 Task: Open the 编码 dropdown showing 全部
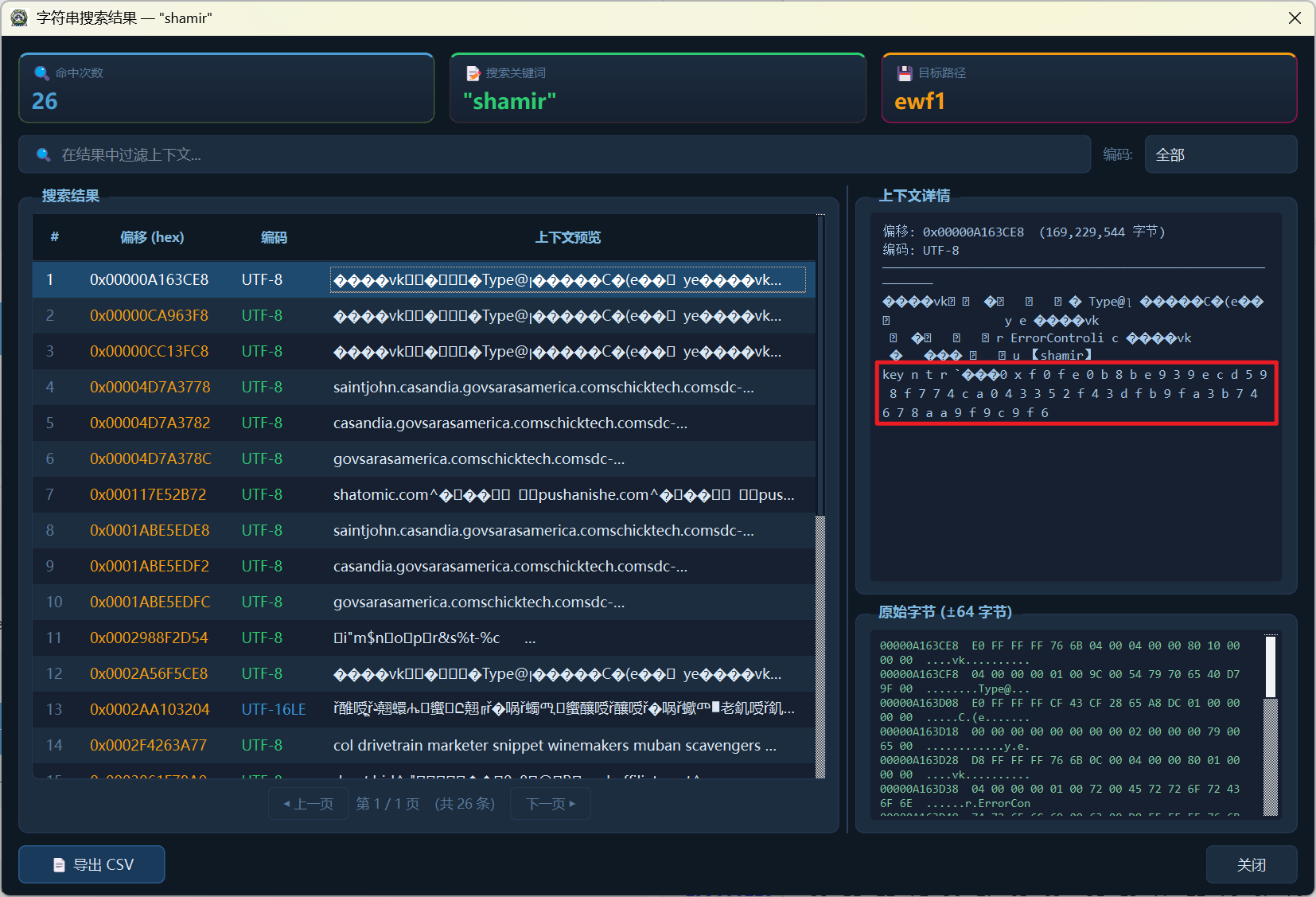tap(1220, 154)
